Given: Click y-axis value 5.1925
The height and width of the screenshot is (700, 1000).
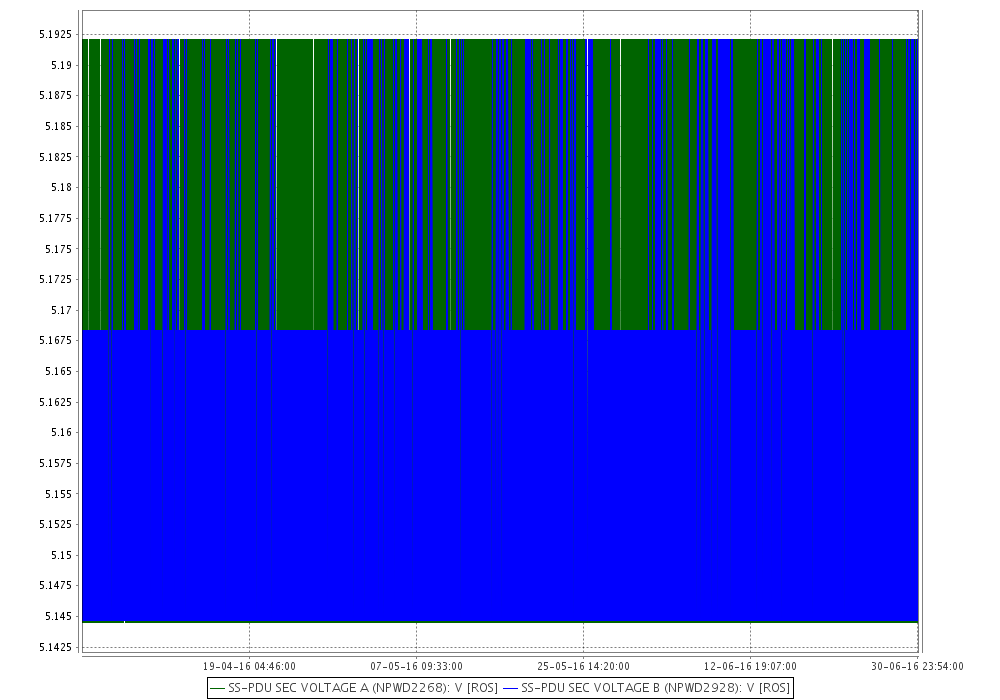Looking at the screenshot, I should pyautogui.click(x=55, y=34).
